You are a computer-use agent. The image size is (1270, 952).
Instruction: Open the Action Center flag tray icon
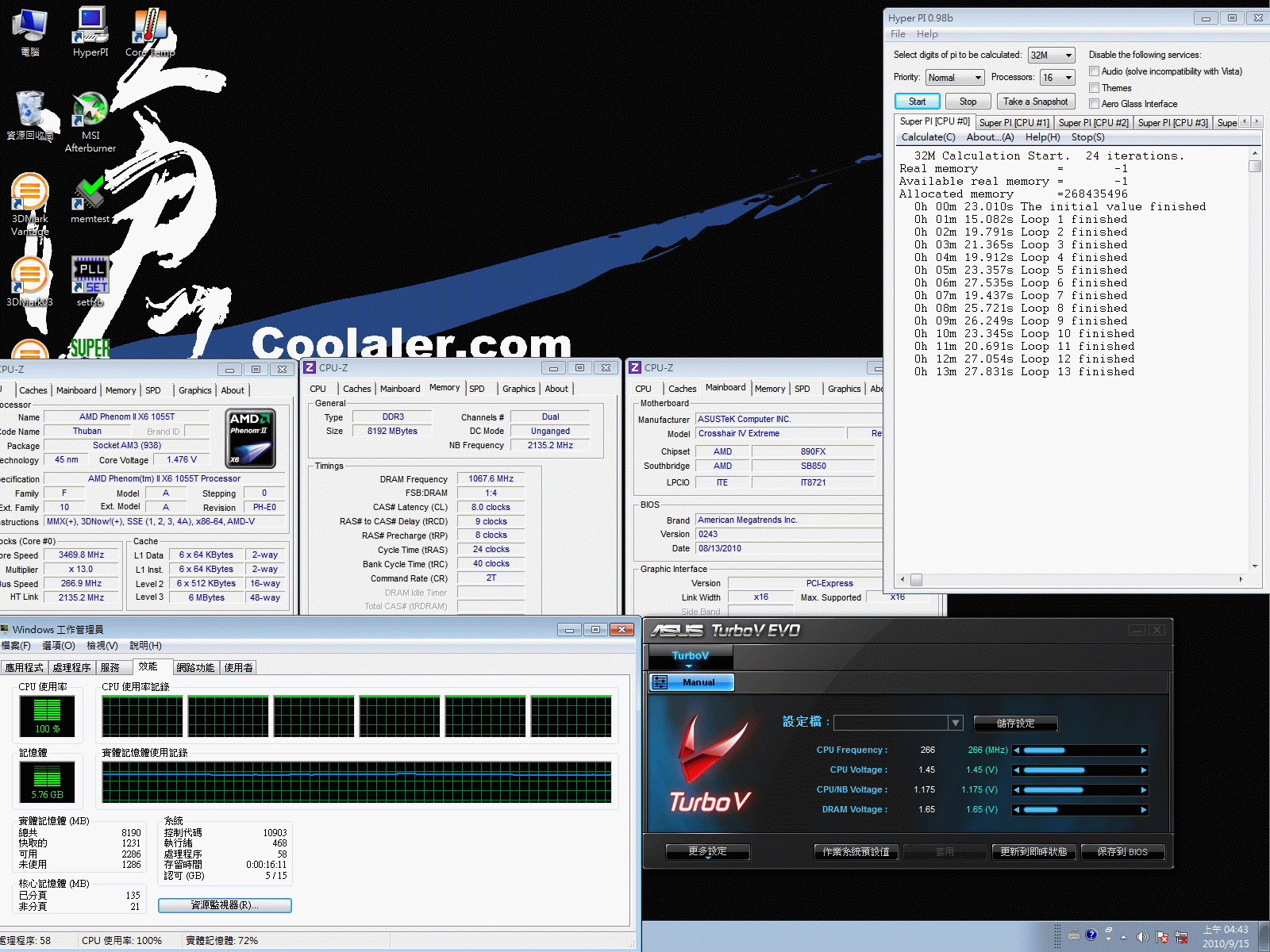[1162, 937]
